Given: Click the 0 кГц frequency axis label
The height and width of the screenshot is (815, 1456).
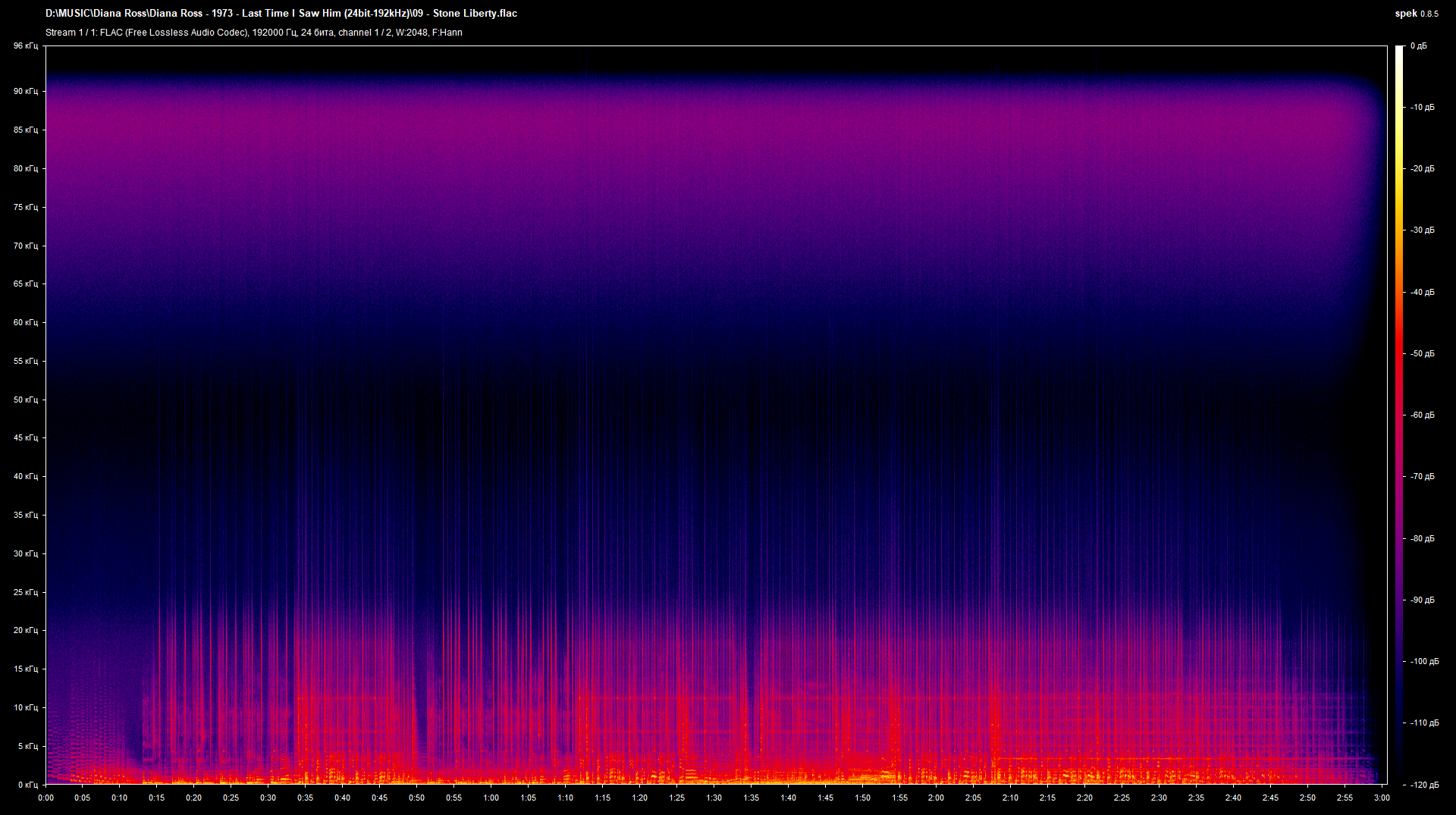Looking at the screenshot, I should 27,785.
